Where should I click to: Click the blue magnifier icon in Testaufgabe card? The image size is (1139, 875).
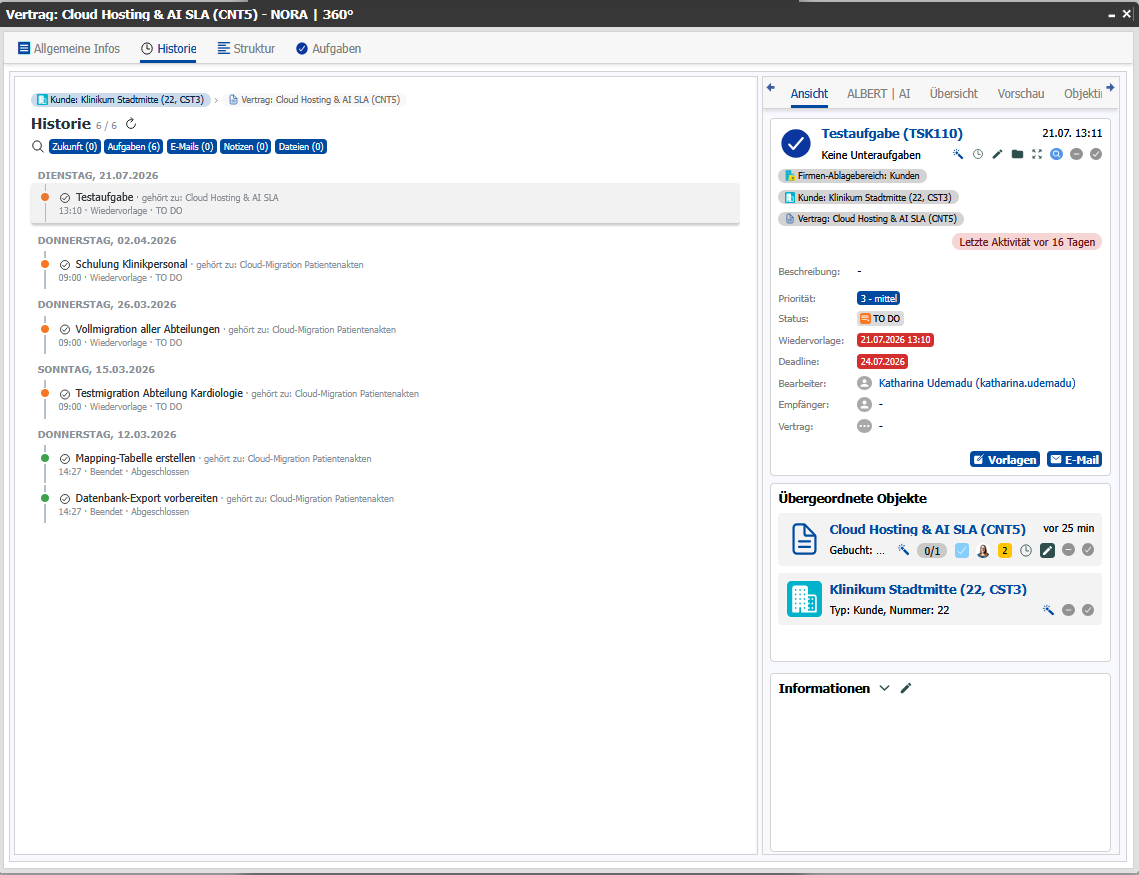(1056, 154)
